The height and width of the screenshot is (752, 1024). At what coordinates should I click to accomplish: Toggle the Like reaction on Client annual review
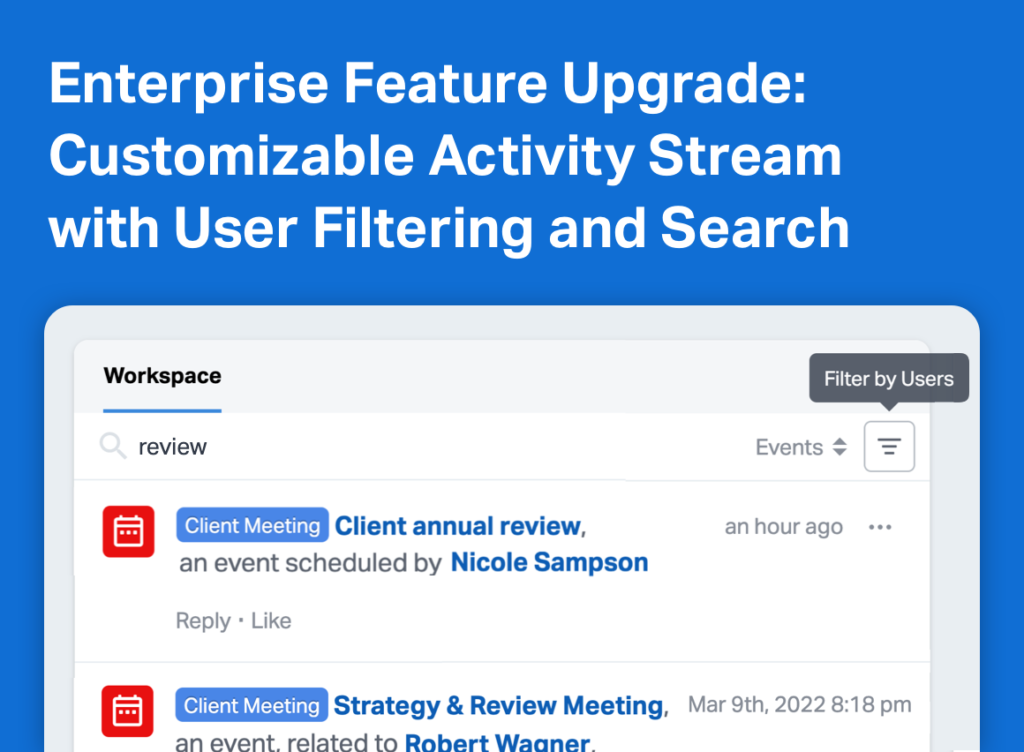pos(272,620)
